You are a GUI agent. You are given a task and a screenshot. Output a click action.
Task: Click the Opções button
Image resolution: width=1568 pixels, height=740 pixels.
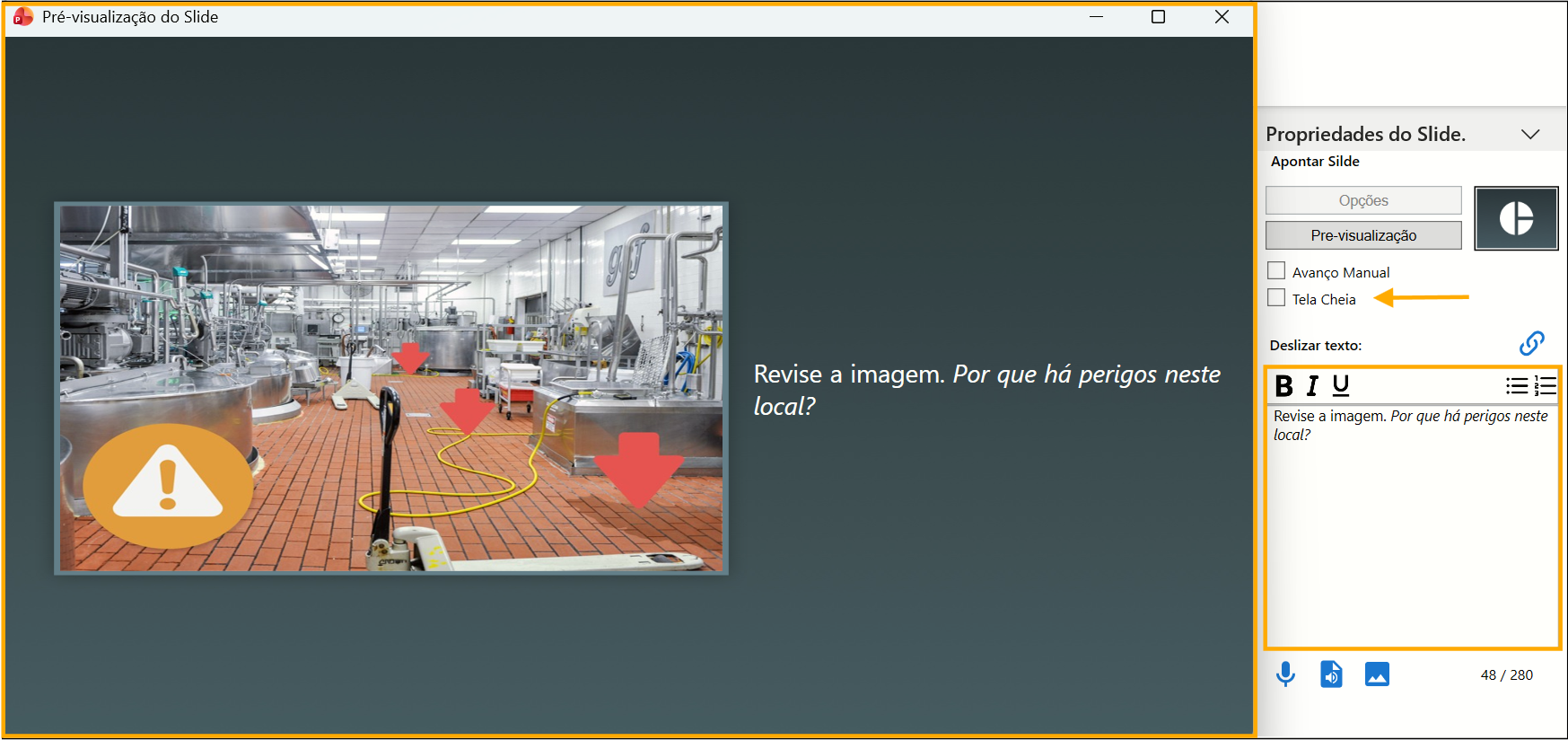coord(1362,200)
